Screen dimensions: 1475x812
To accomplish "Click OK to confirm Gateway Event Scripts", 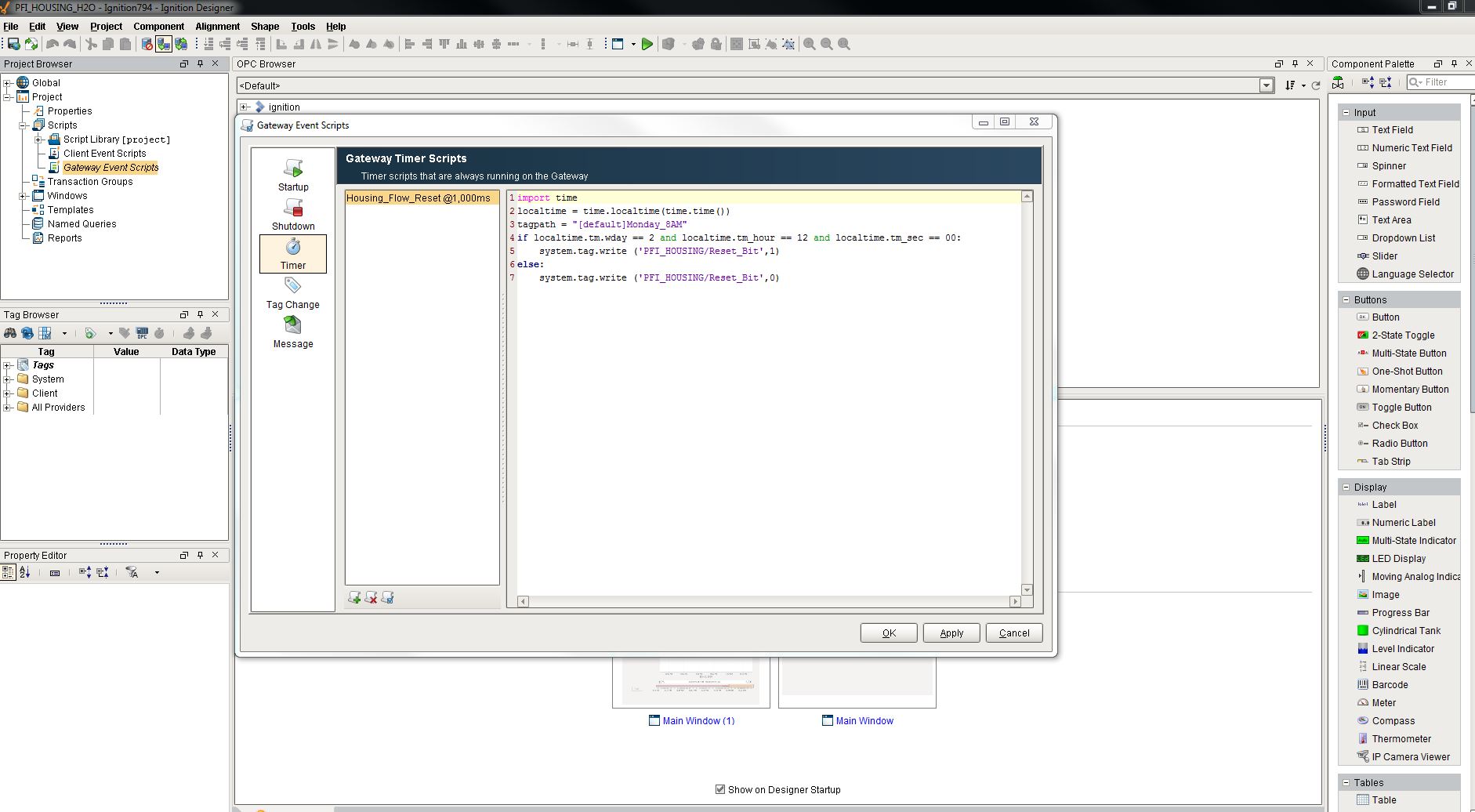I will coord(889,633).
